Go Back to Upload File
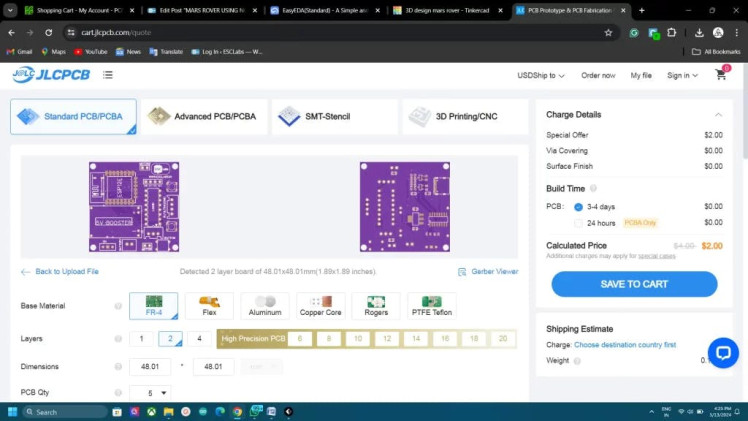Image resolution: width=748 pixels, height=421 pixels. [60, 272]
